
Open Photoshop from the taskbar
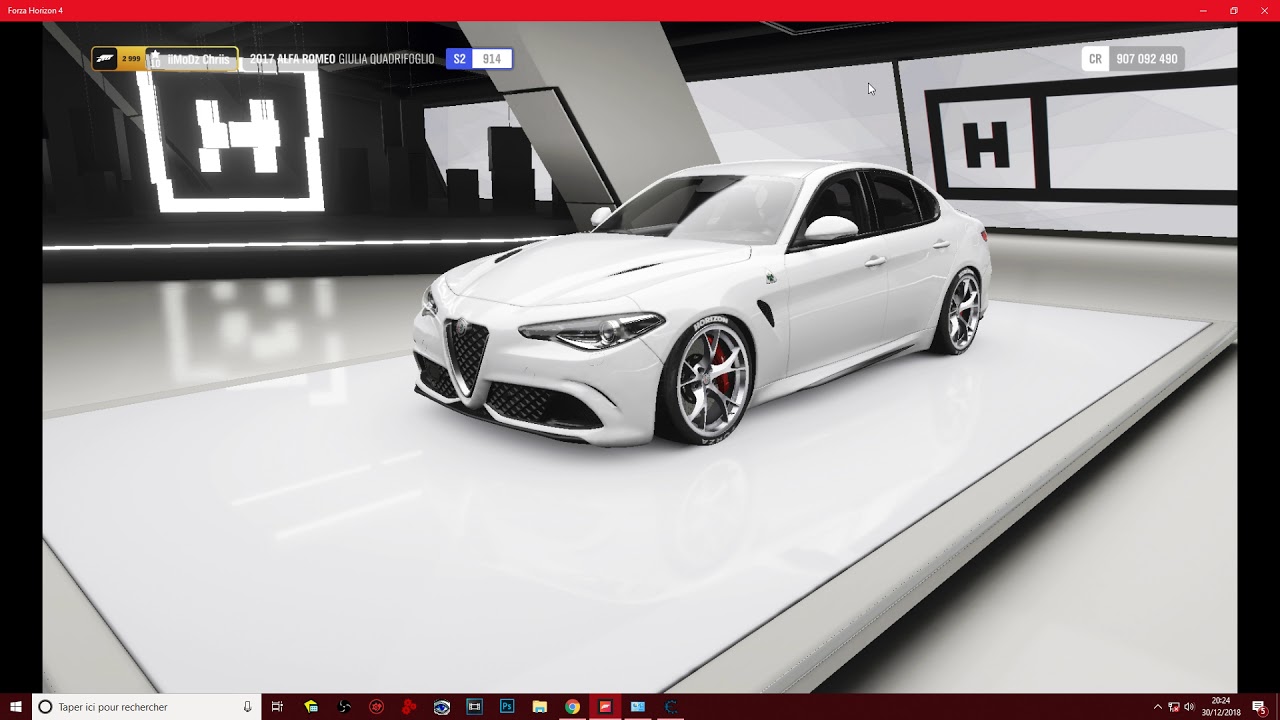pos(507,707)
